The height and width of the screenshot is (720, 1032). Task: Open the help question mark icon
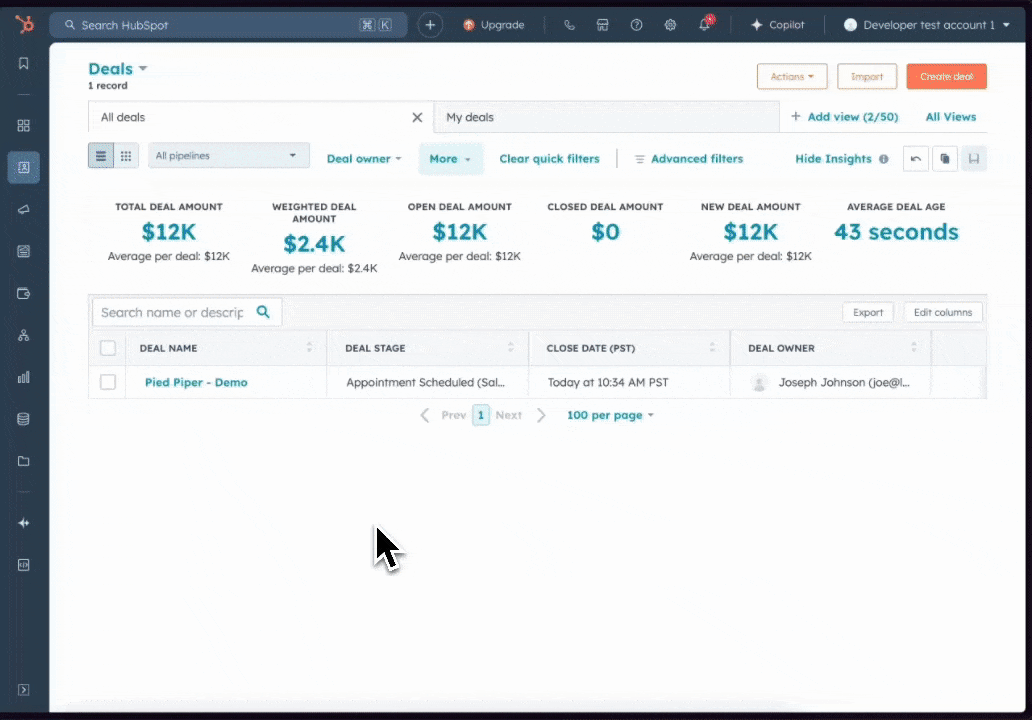[636, 25]
